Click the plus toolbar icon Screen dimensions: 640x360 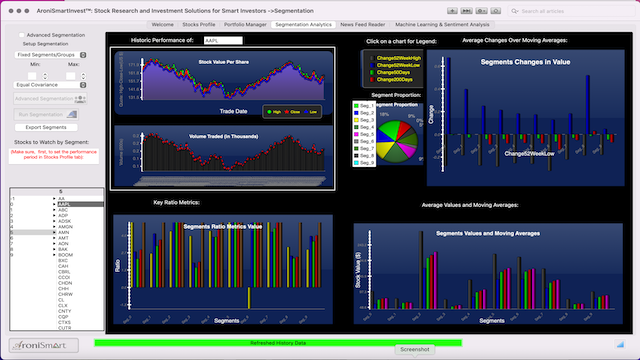452,11
